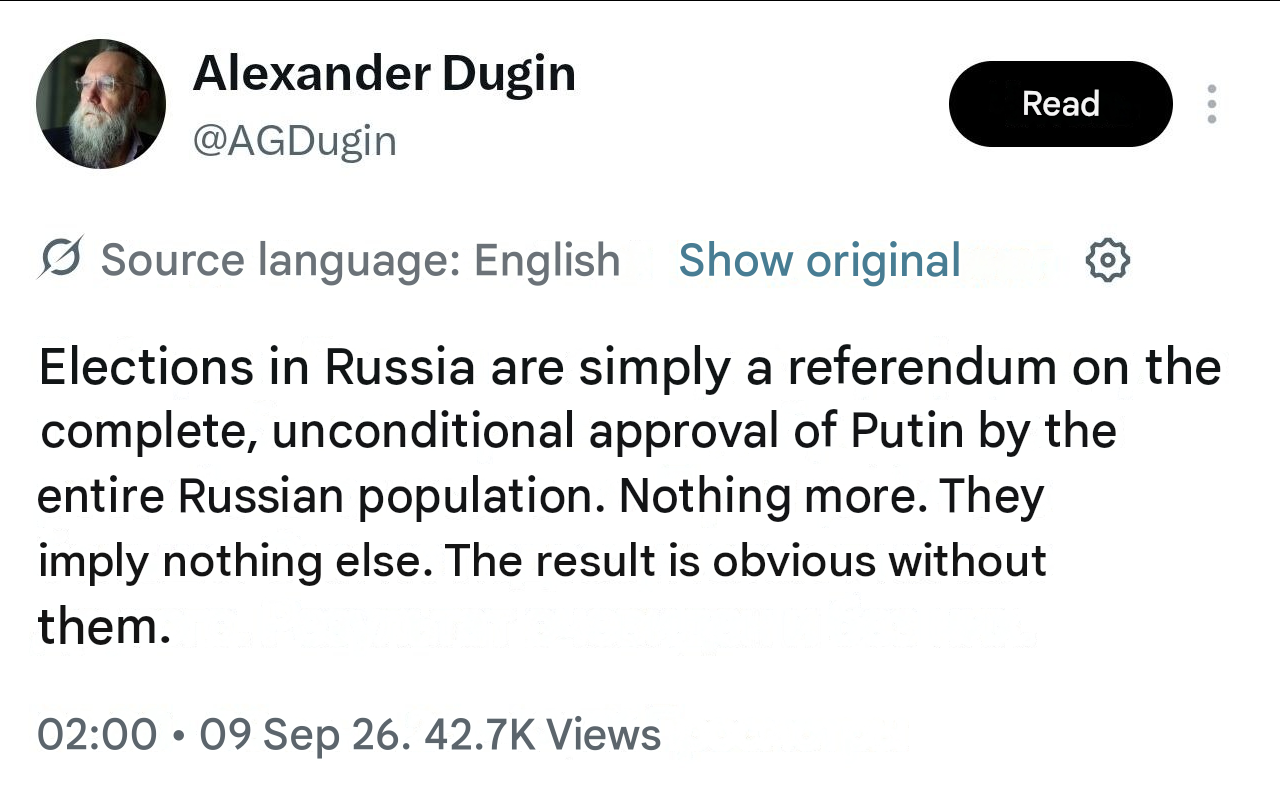Click the 02:00 timestamp
This screenshot has height=806, width=1280.
(x=97, y=735)
